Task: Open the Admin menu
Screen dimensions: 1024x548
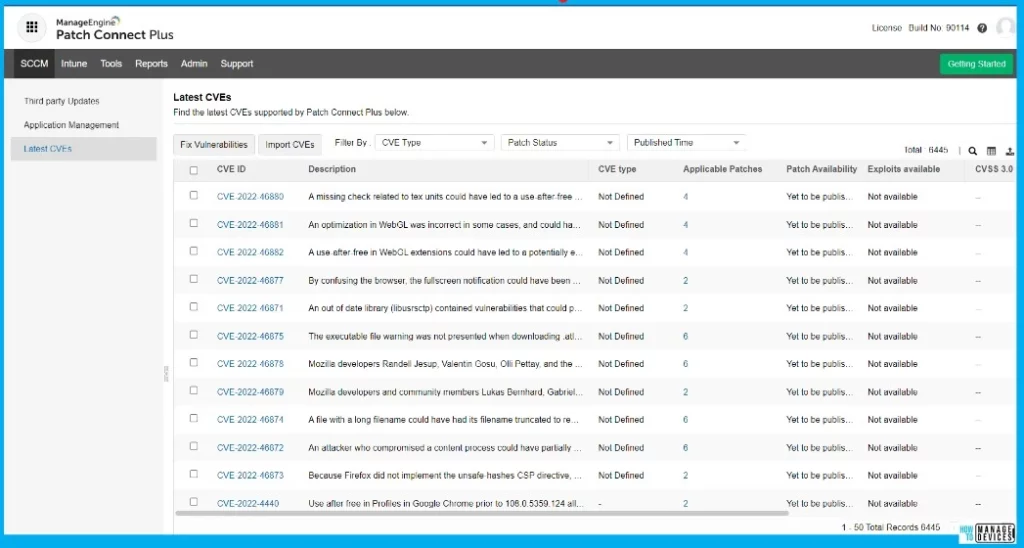Action: coord(194,63)
